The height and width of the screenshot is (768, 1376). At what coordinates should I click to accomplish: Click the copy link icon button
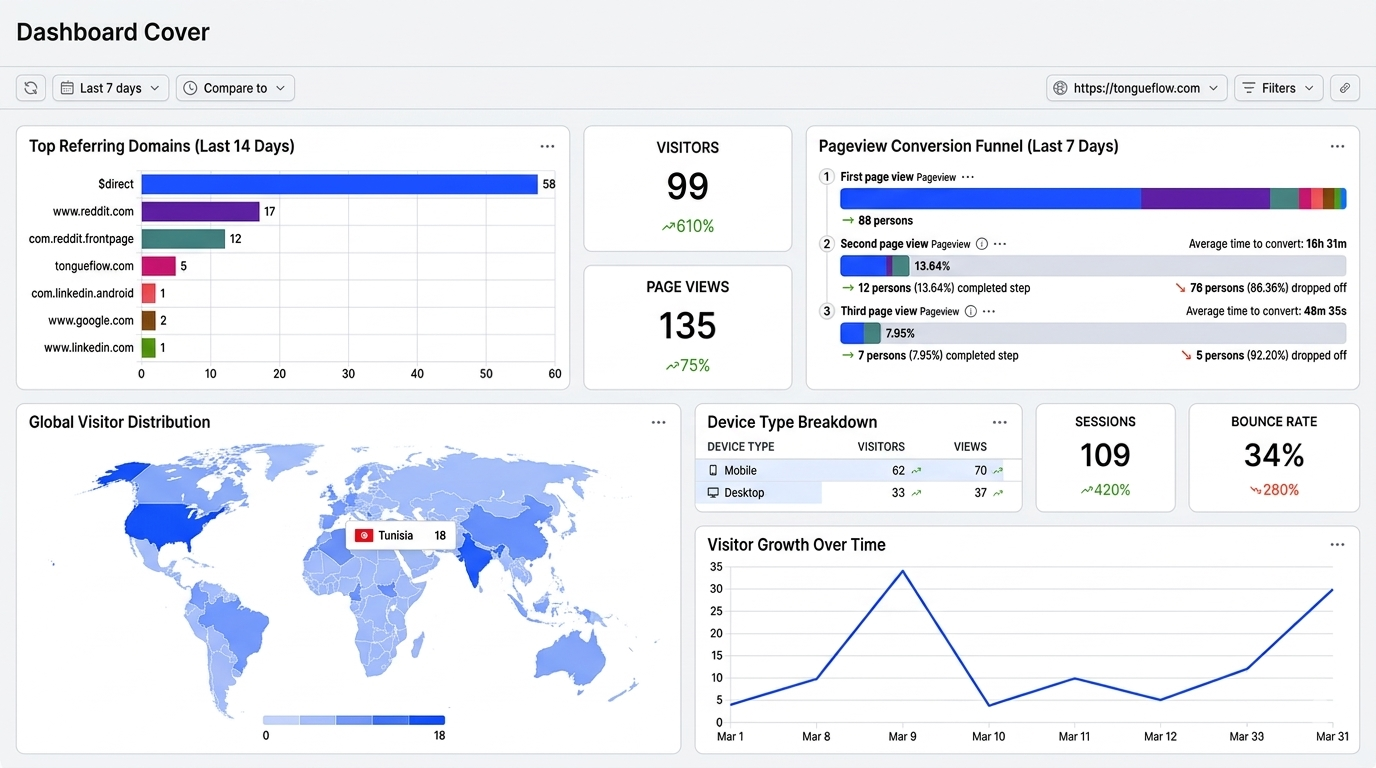1345,88
